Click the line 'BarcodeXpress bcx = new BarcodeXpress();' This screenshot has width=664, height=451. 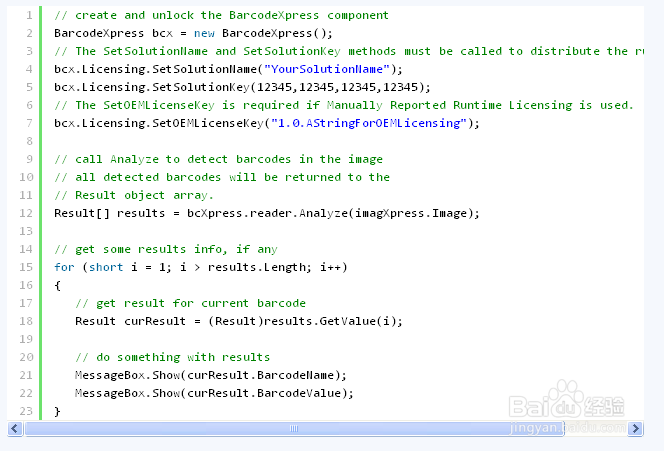193,33
